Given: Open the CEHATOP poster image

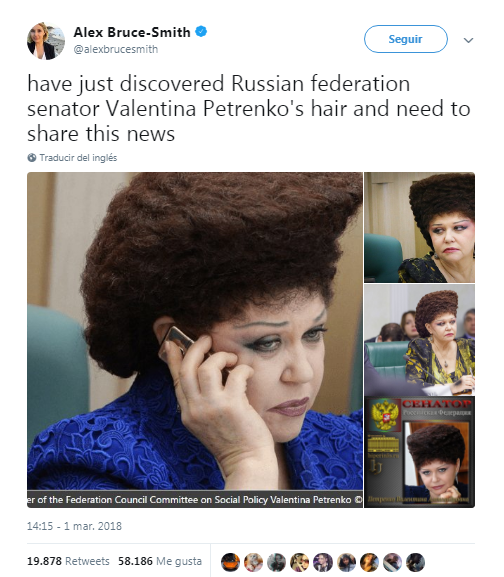Looking at the screenshot, I should (419, 452).
